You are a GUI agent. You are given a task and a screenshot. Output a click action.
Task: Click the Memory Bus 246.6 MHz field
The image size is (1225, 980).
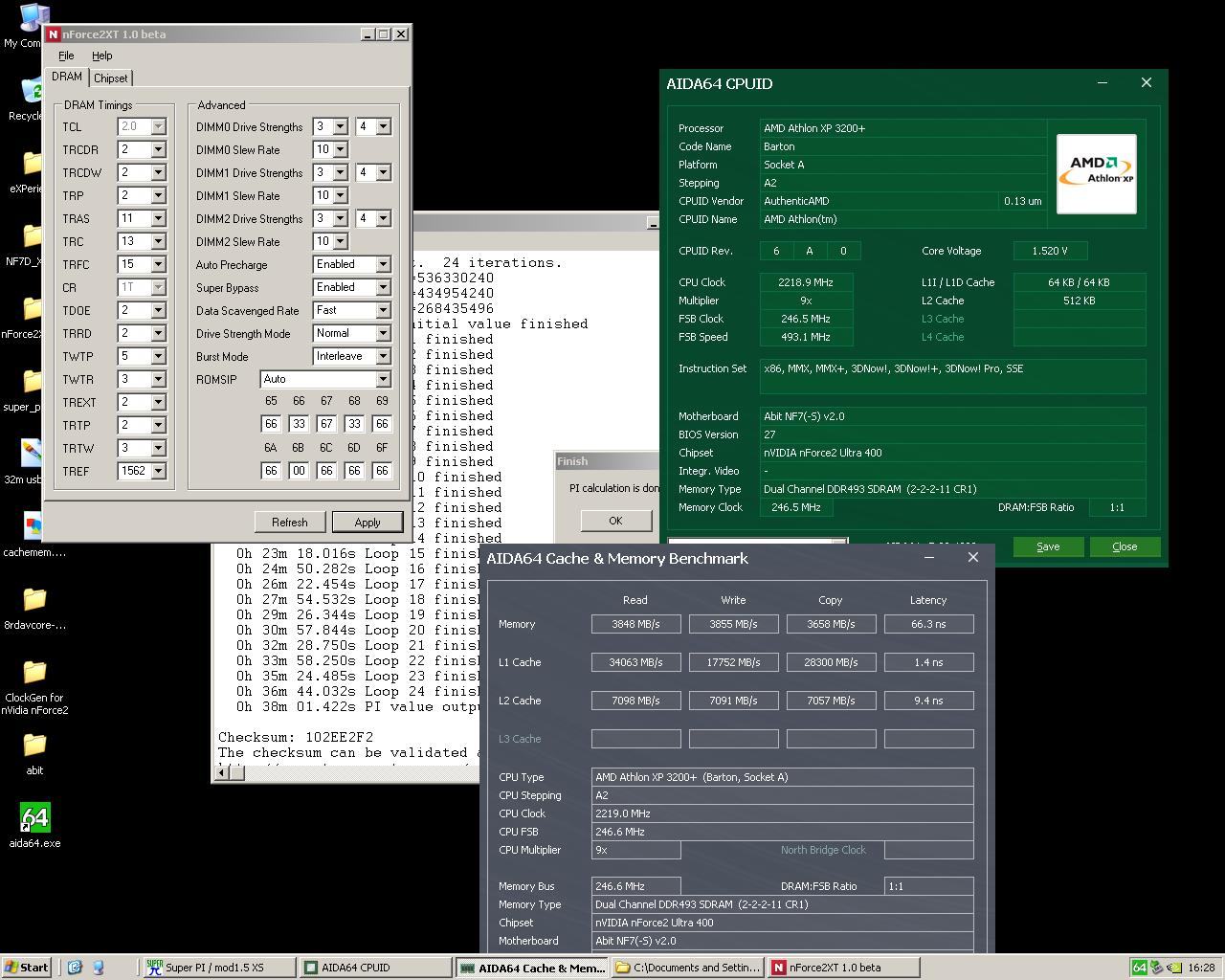click(635, 886)
